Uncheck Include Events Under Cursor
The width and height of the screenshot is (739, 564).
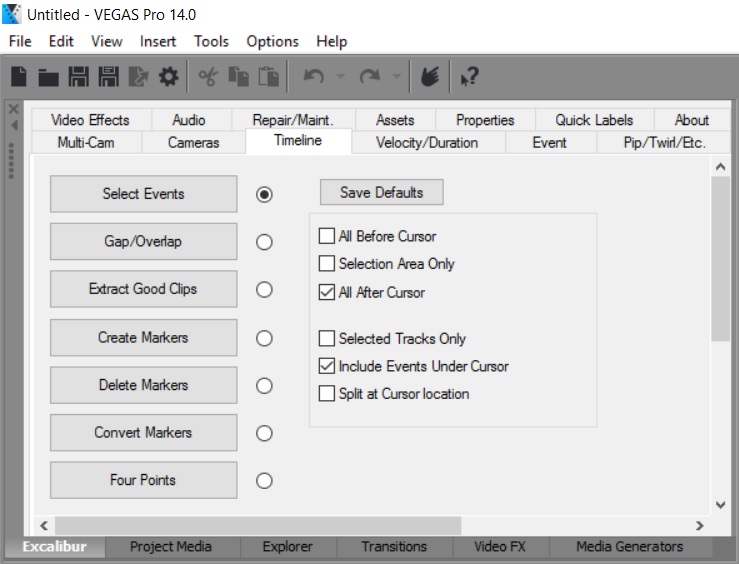326,366
